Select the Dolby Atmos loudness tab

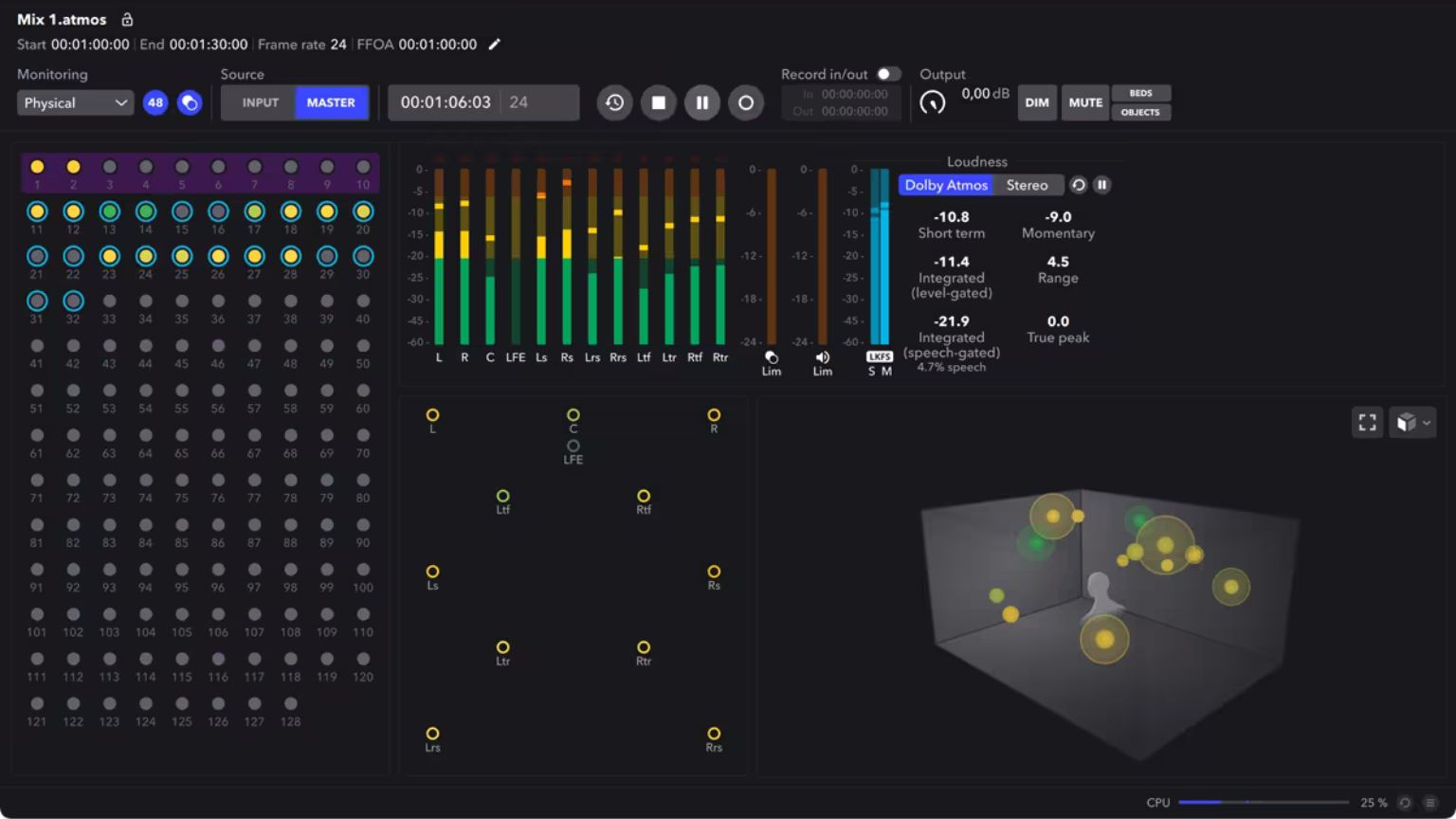click(x=945, y=185)
